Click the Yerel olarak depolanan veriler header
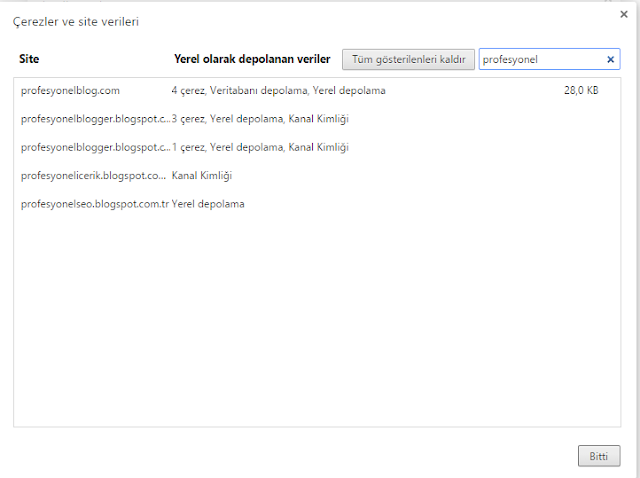 coord(252,59)
